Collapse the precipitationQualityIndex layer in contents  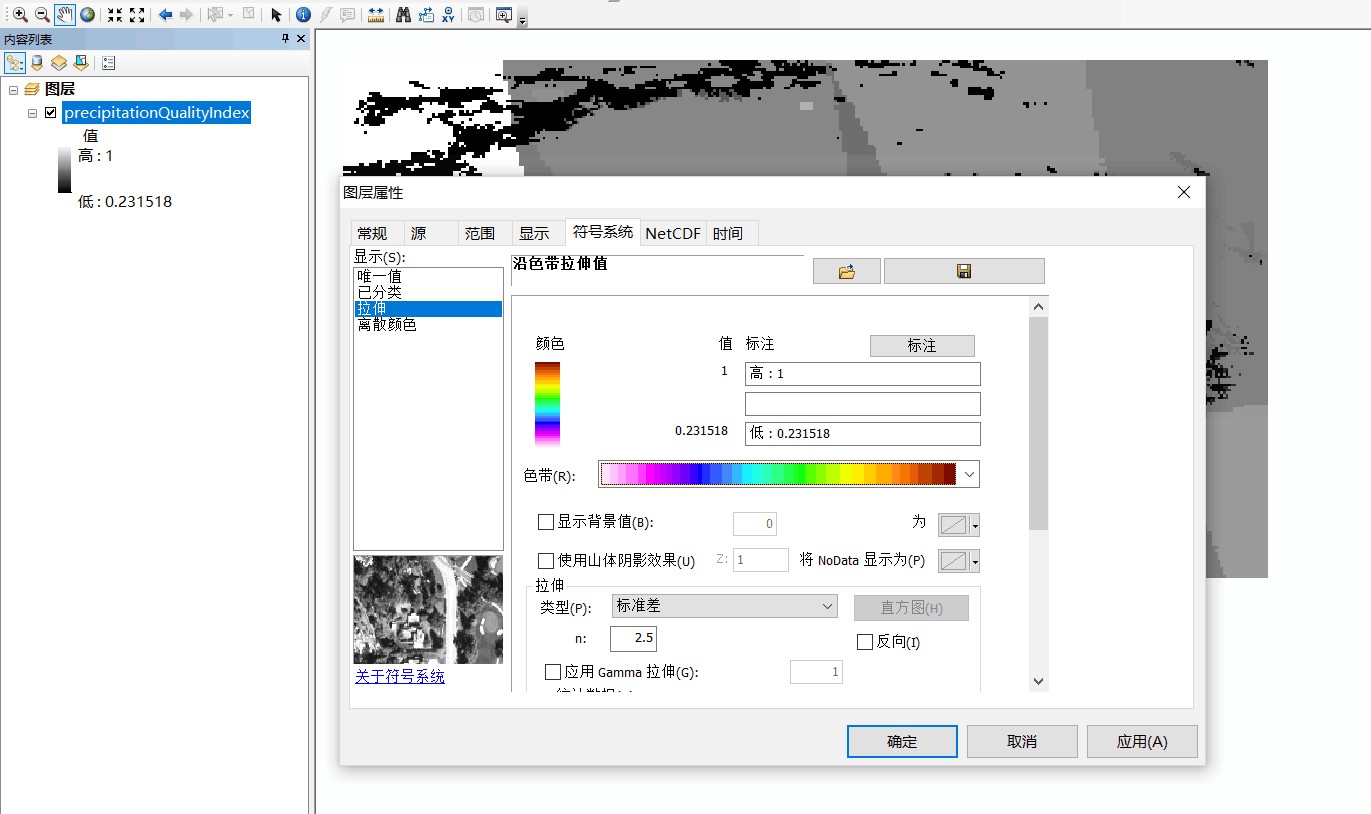[x=32, y=112]
